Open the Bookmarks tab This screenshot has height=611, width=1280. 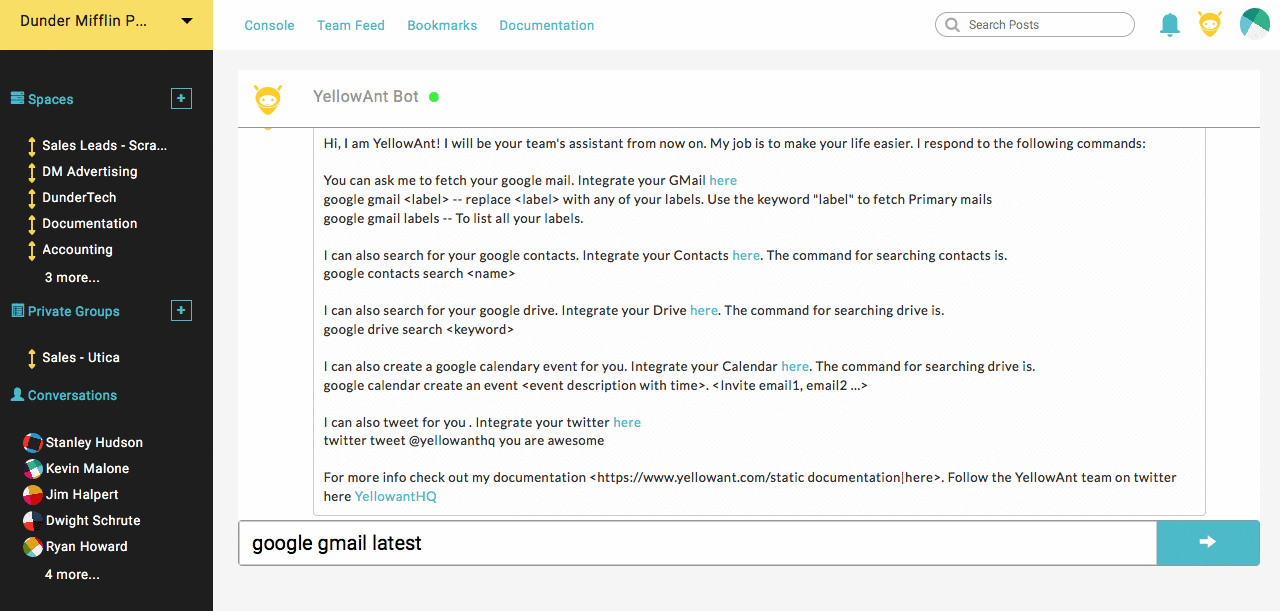[x=442, y=25]
